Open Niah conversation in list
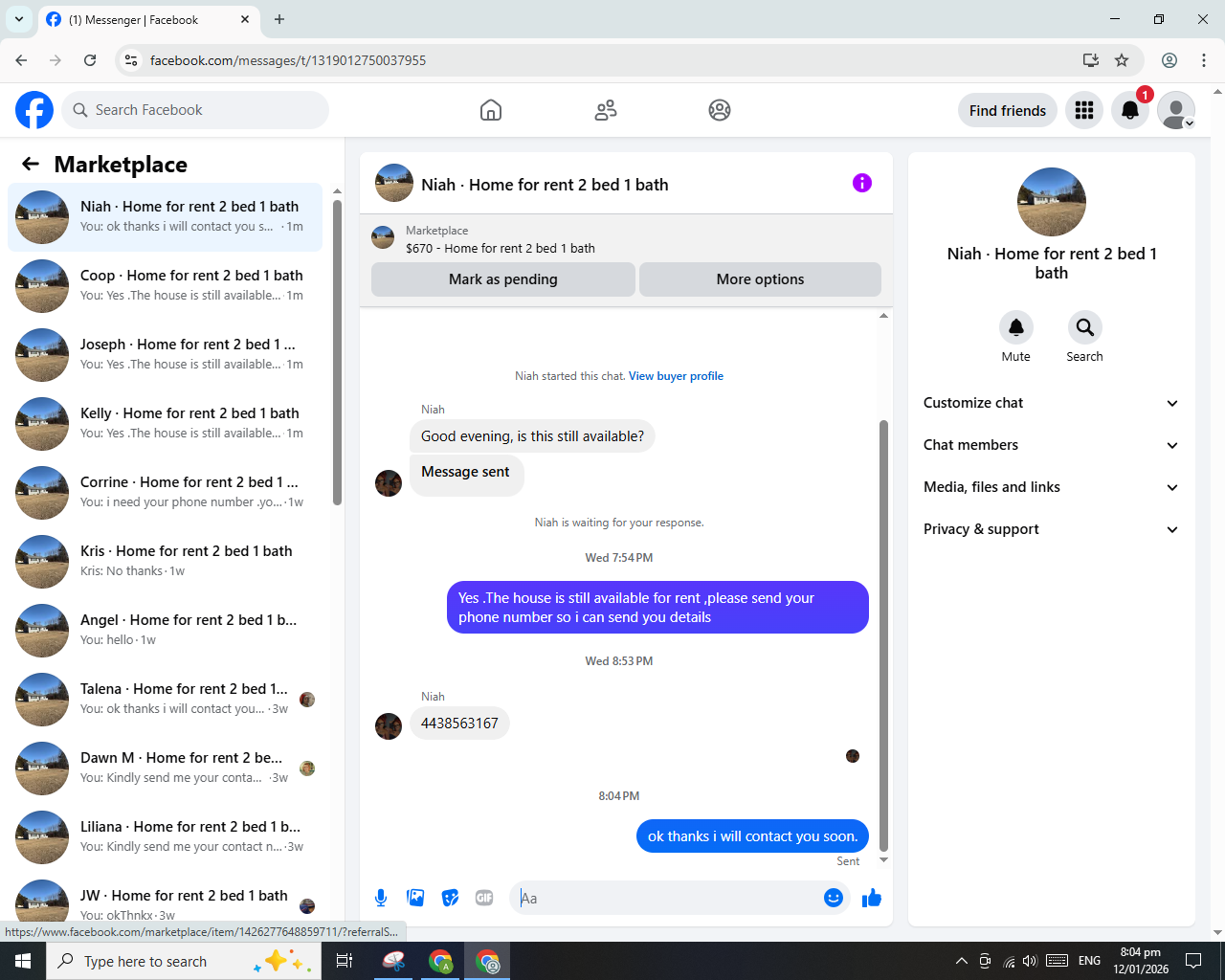 [x=165, y=217]
